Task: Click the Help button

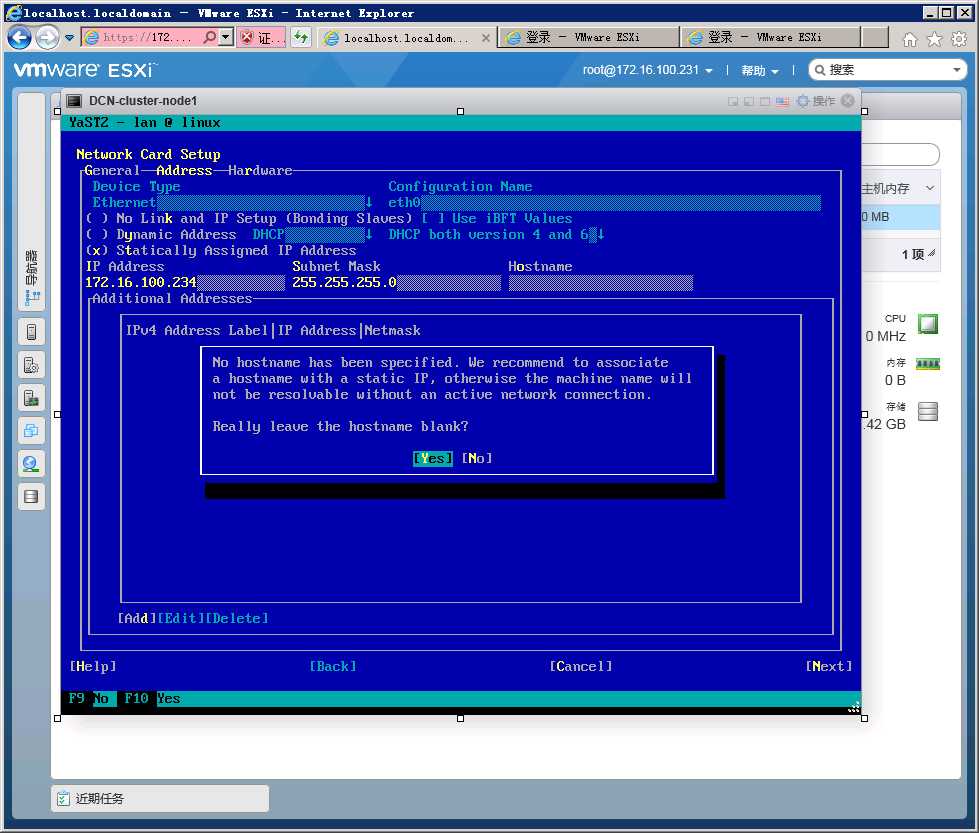Action: 93,666
